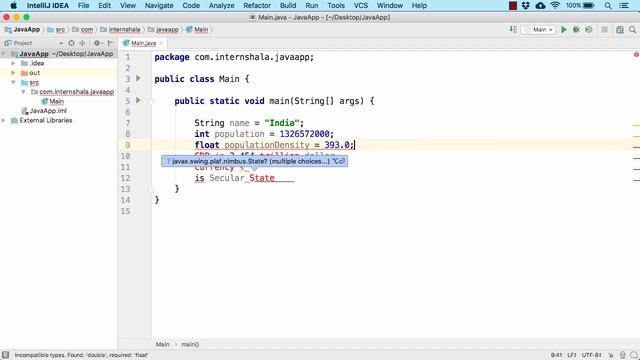This screenshot has width=640, height=360.
Task: Collapse the src folder arrow
Action: [13, 82]
